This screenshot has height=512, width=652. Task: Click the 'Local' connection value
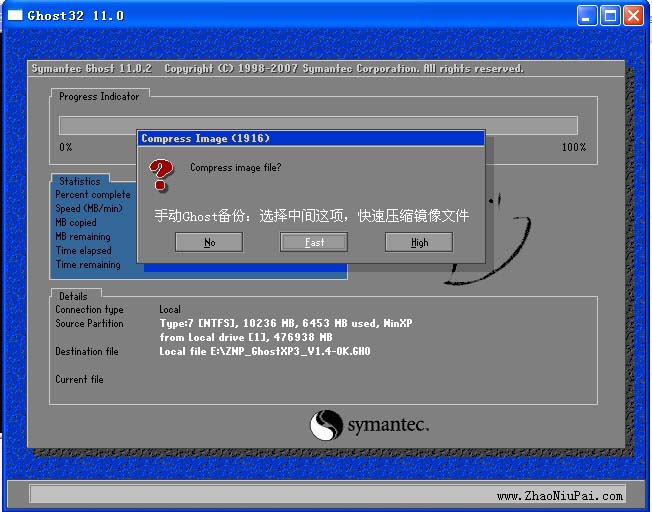coord(170,309)
